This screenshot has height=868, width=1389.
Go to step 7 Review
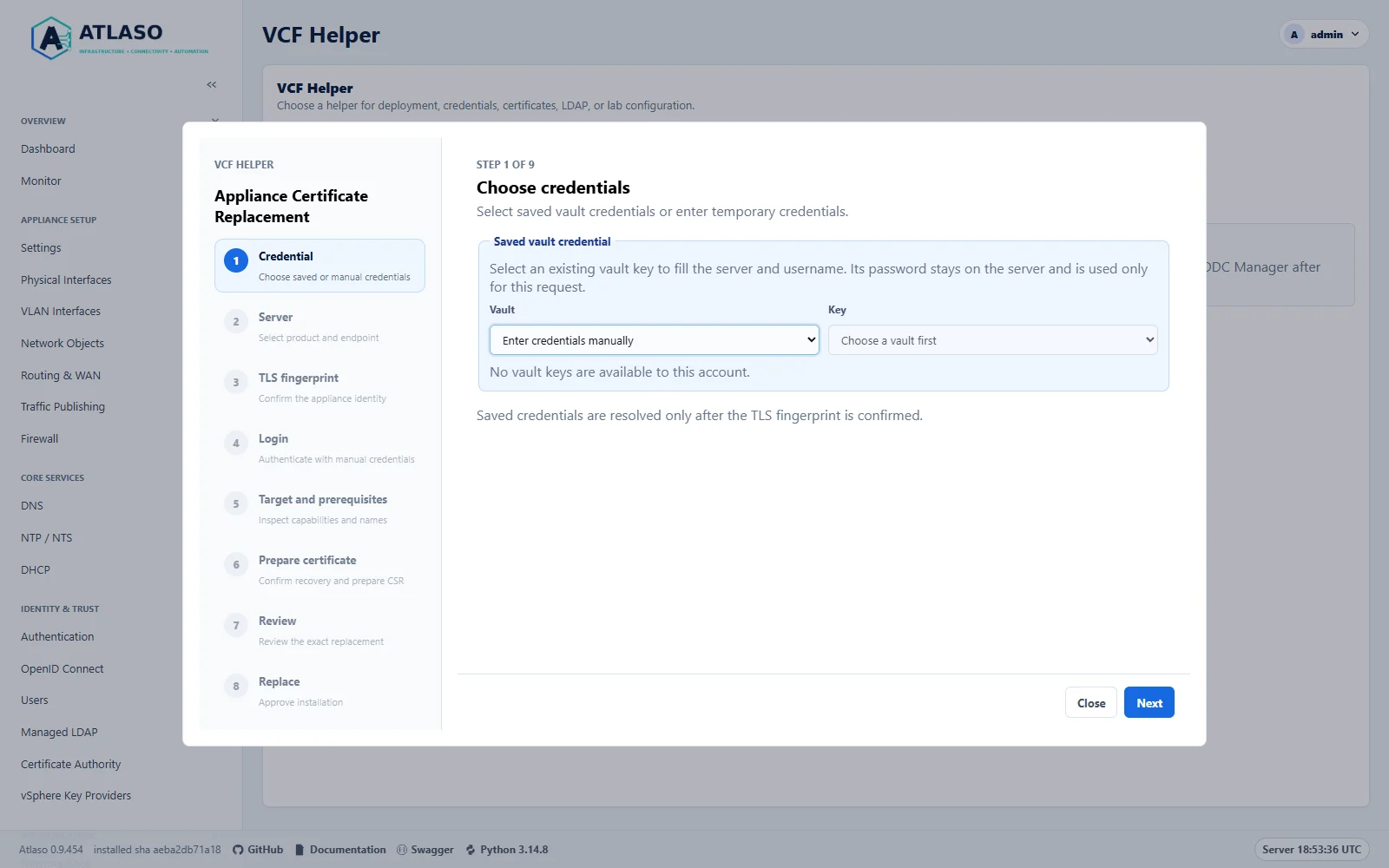pyautogui.click(x=319, y=630)
